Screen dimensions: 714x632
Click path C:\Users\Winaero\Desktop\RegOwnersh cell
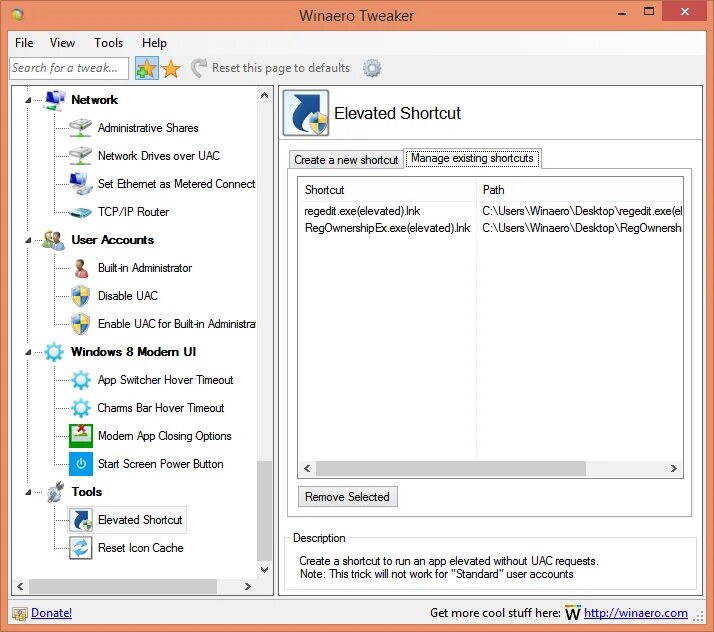coord(582,228)
